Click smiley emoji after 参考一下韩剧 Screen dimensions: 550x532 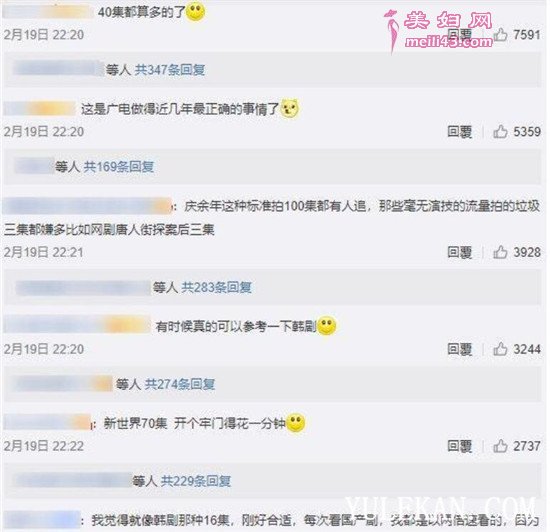point(326,325)
